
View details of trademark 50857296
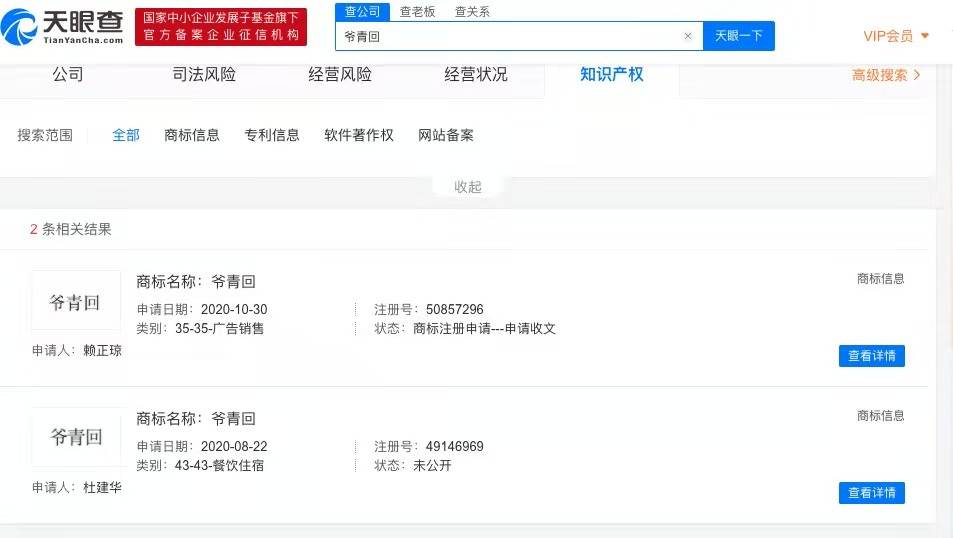(871, 356)
